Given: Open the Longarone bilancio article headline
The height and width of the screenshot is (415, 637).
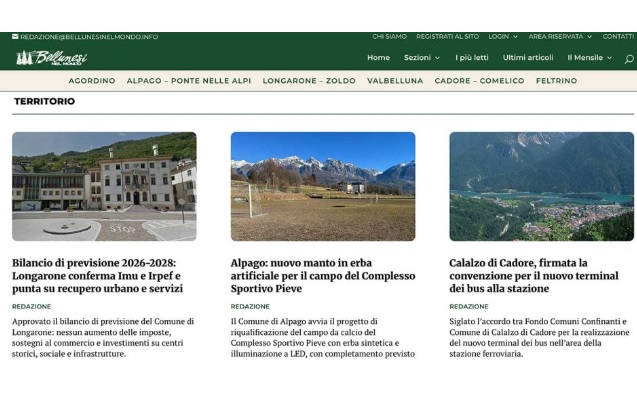Looking at the screenshot, I should click(98, 276).
